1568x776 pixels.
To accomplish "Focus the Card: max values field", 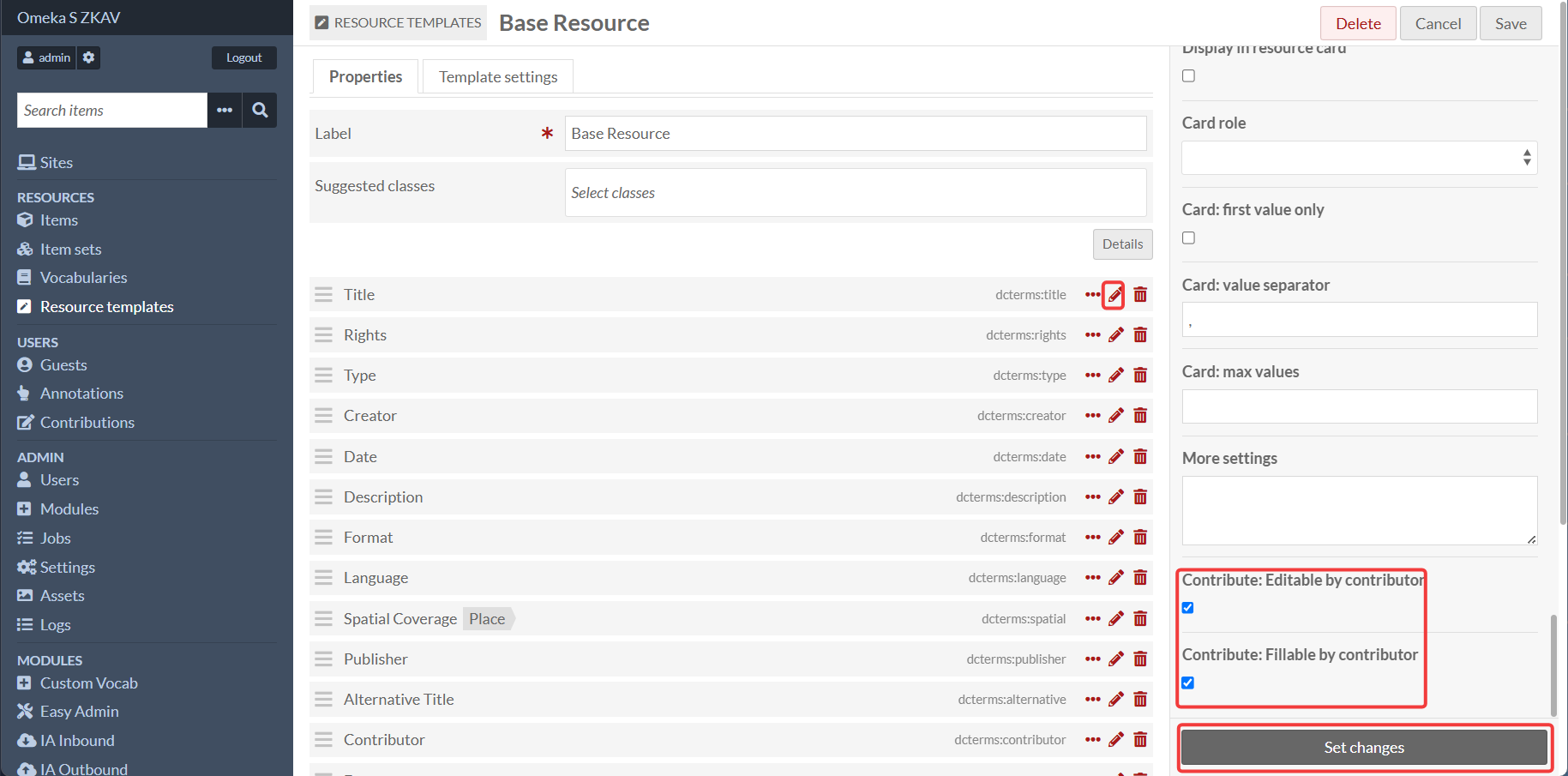I will coord(1360,406).
